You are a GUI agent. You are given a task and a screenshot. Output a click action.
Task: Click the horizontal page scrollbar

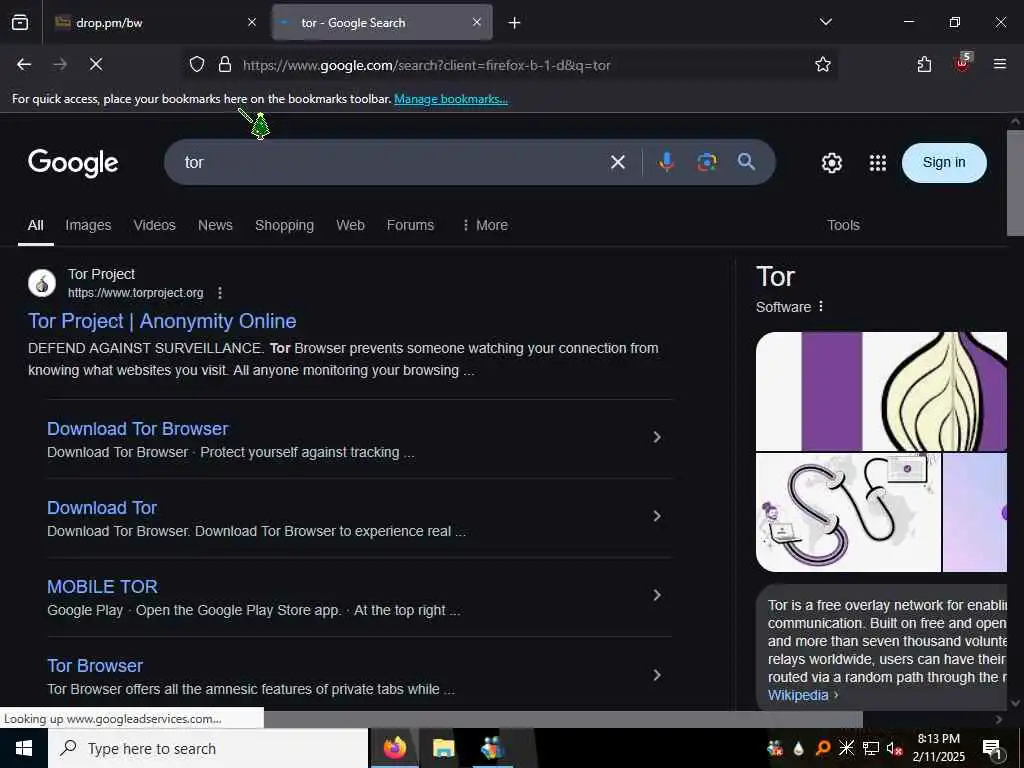click(x=563, y=719)
